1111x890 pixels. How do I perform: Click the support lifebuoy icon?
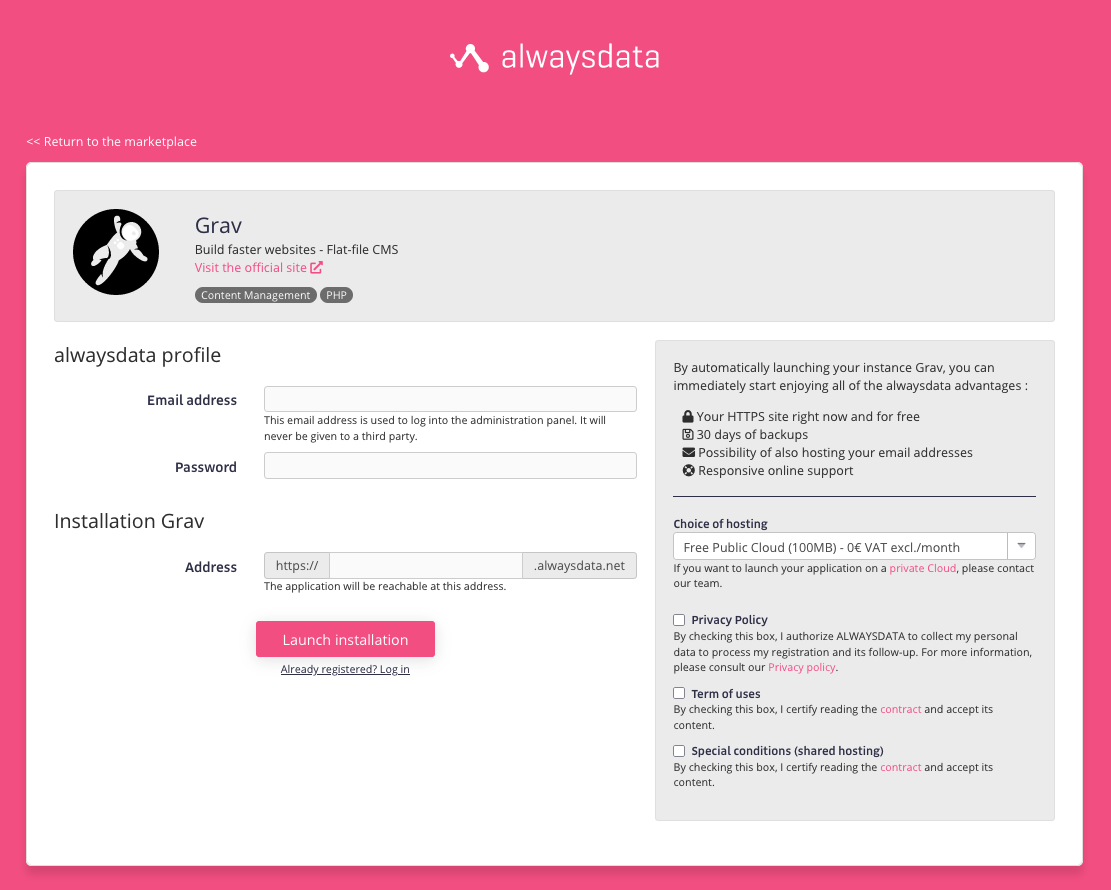tap(688, 470)
